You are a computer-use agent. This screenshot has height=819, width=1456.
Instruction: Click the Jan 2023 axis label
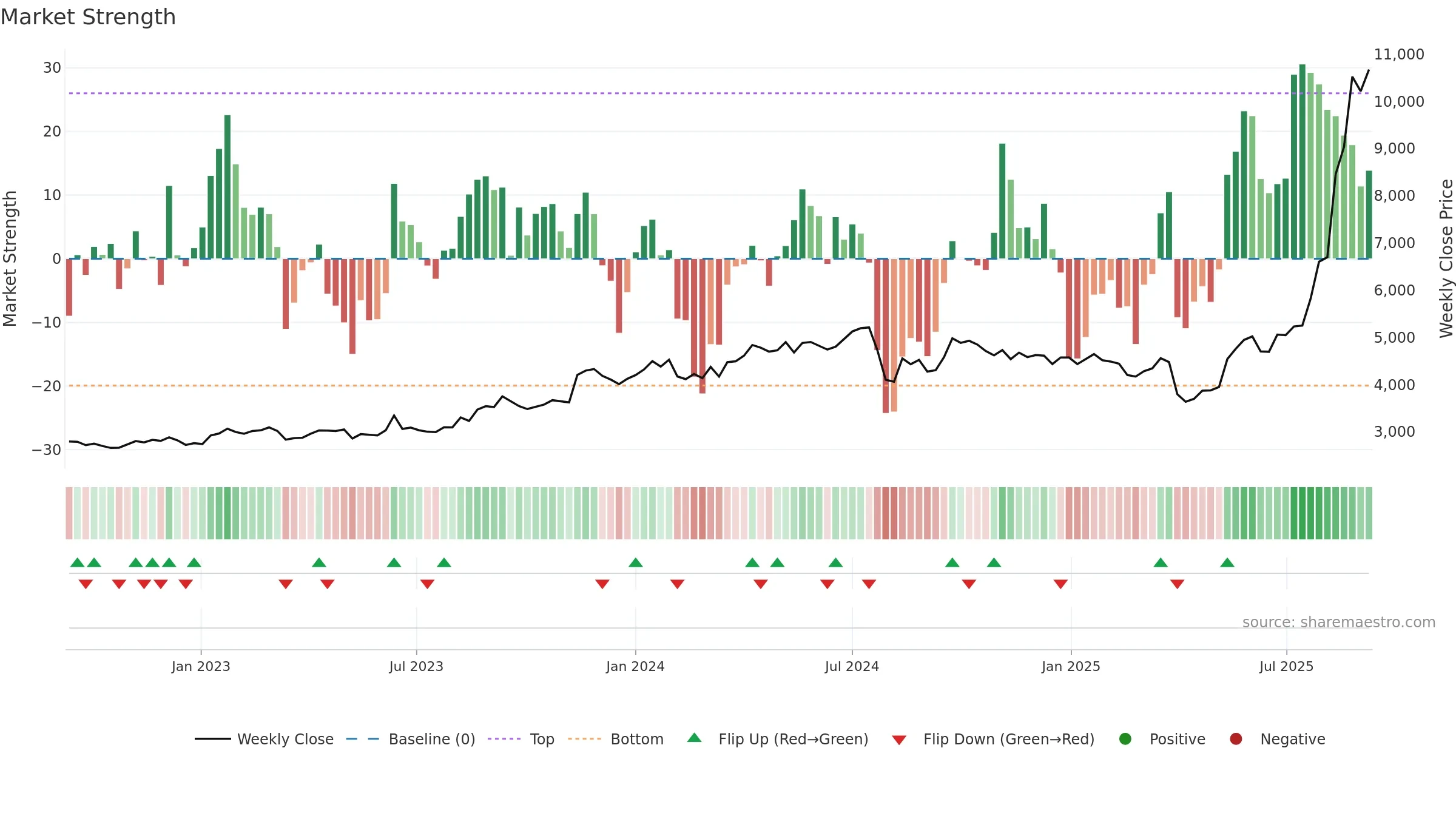click(201, 667)
